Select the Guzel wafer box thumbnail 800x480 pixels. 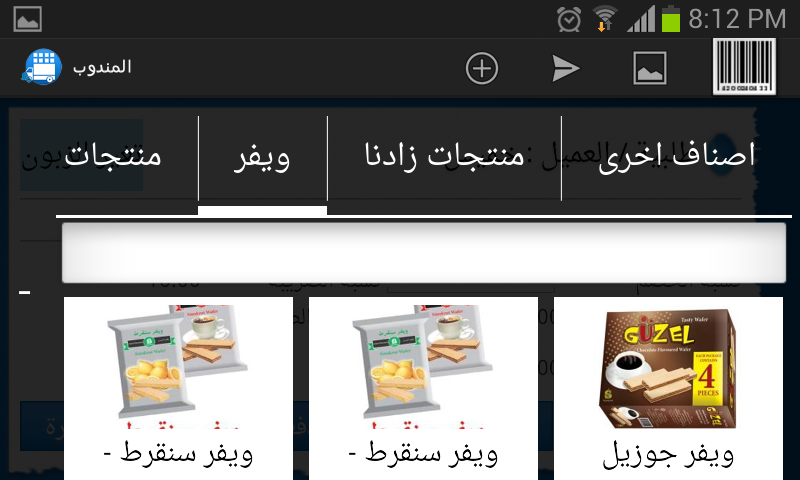coord(668,368)
